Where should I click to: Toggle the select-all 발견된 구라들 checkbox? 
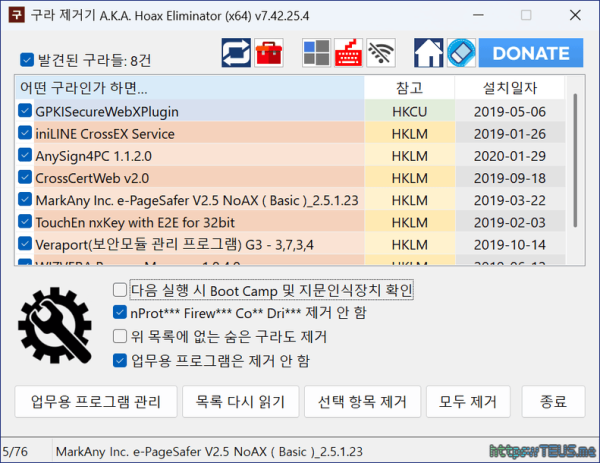(x=27, y=60)
